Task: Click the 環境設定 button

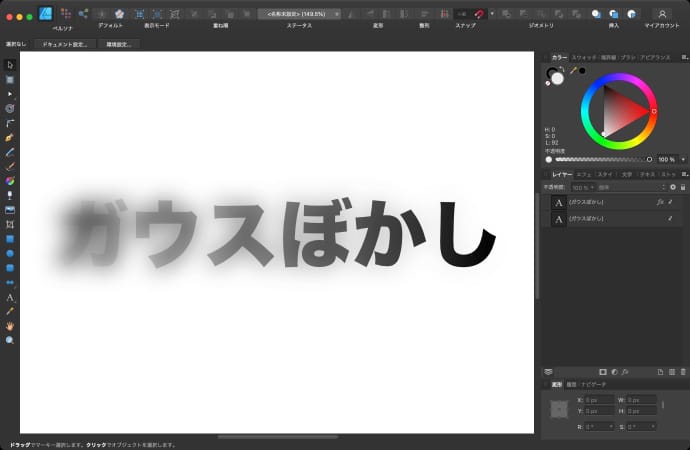Action: pos(121,45)
